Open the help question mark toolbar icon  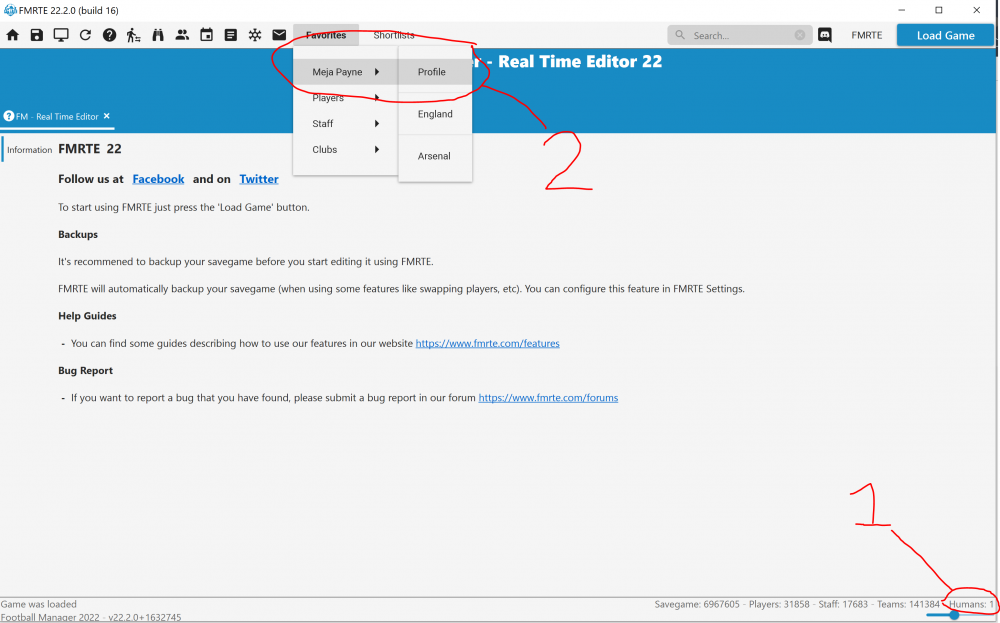pyautogui.click(x=109, y=35)
